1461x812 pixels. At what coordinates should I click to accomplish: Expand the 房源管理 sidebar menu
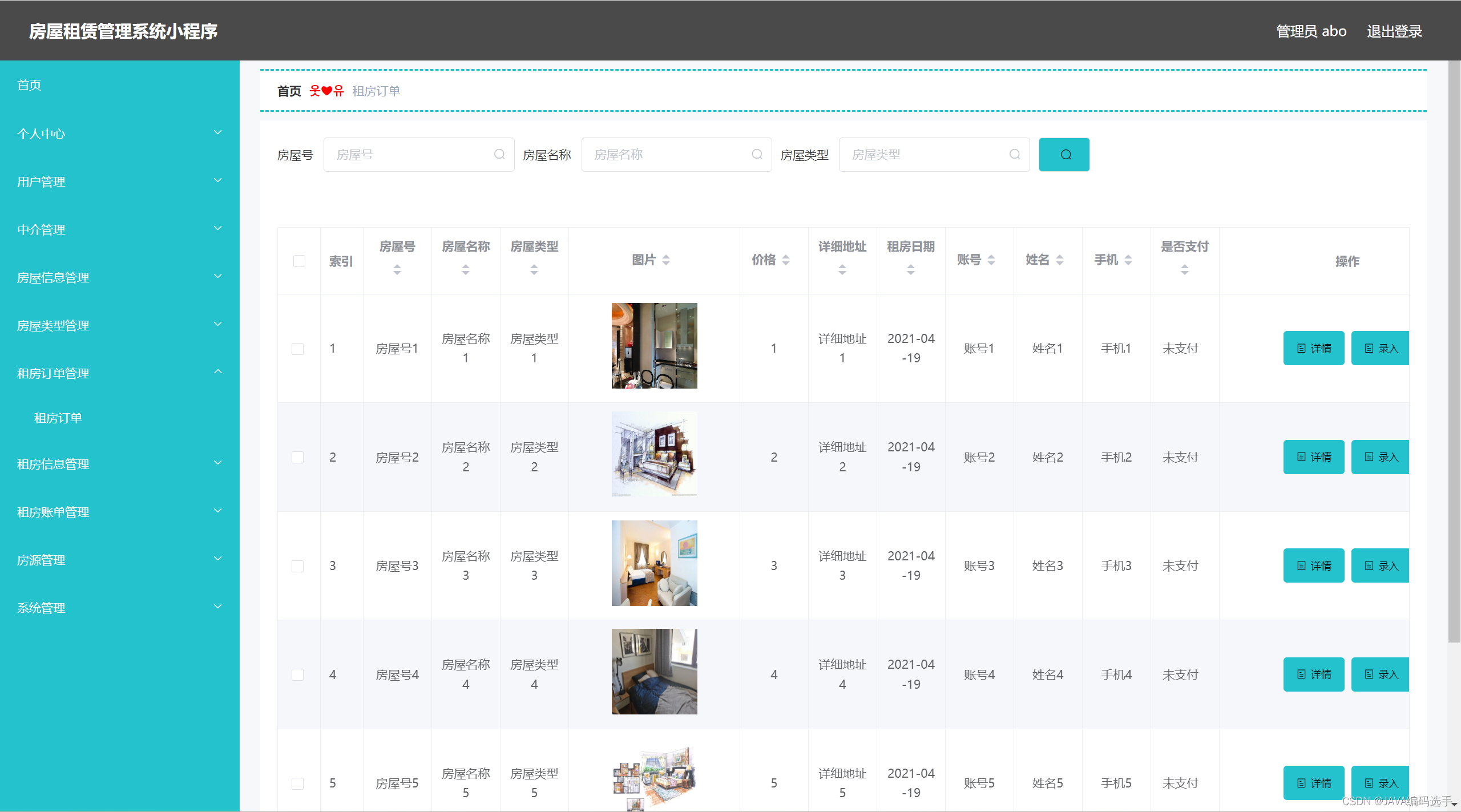(x=120, y=560)
